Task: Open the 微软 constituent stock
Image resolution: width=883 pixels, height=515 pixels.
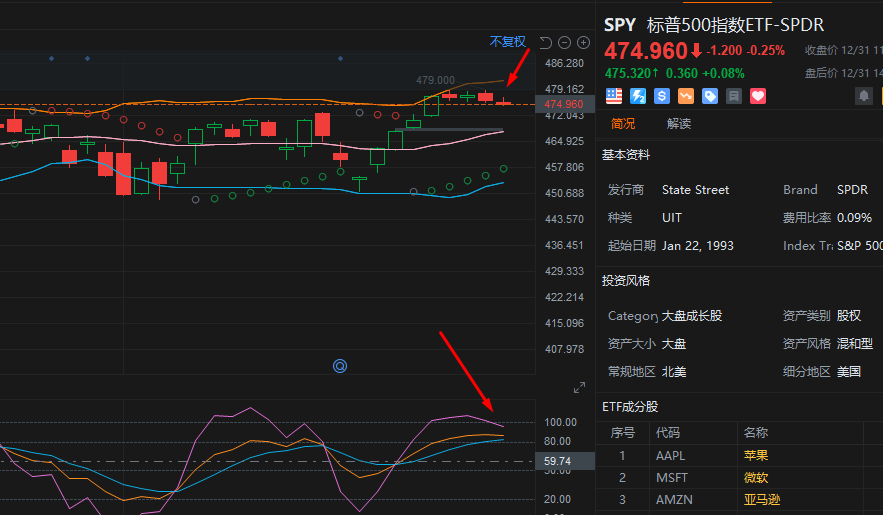Action: coord(756,478)
